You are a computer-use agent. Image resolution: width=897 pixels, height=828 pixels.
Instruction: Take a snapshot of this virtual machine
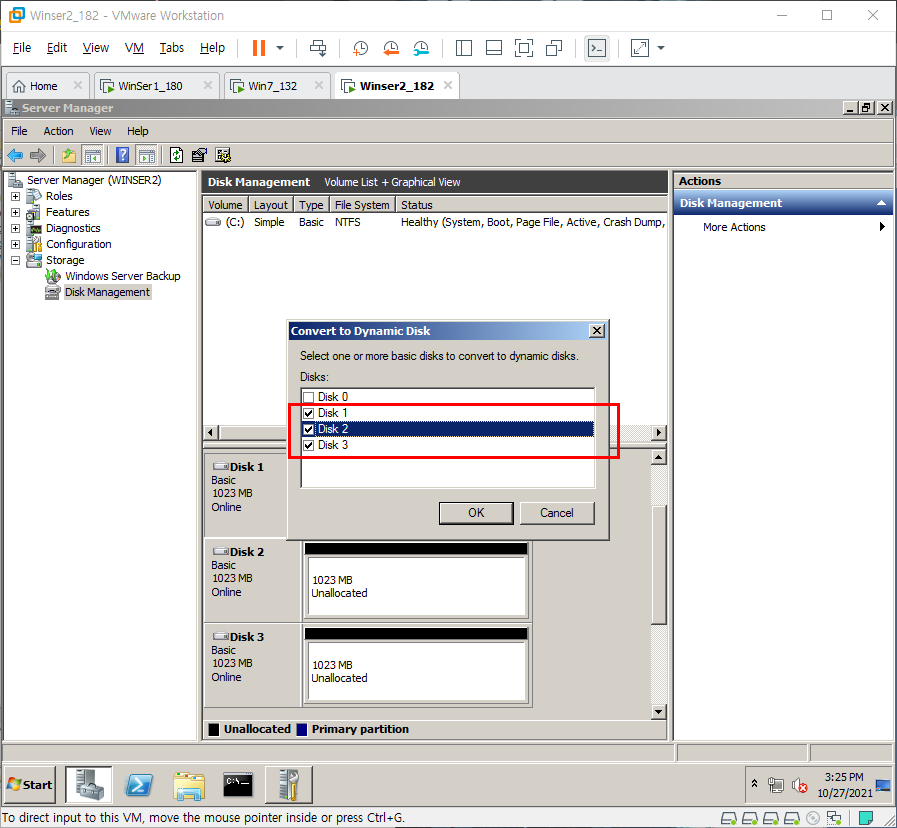point(360,48)
